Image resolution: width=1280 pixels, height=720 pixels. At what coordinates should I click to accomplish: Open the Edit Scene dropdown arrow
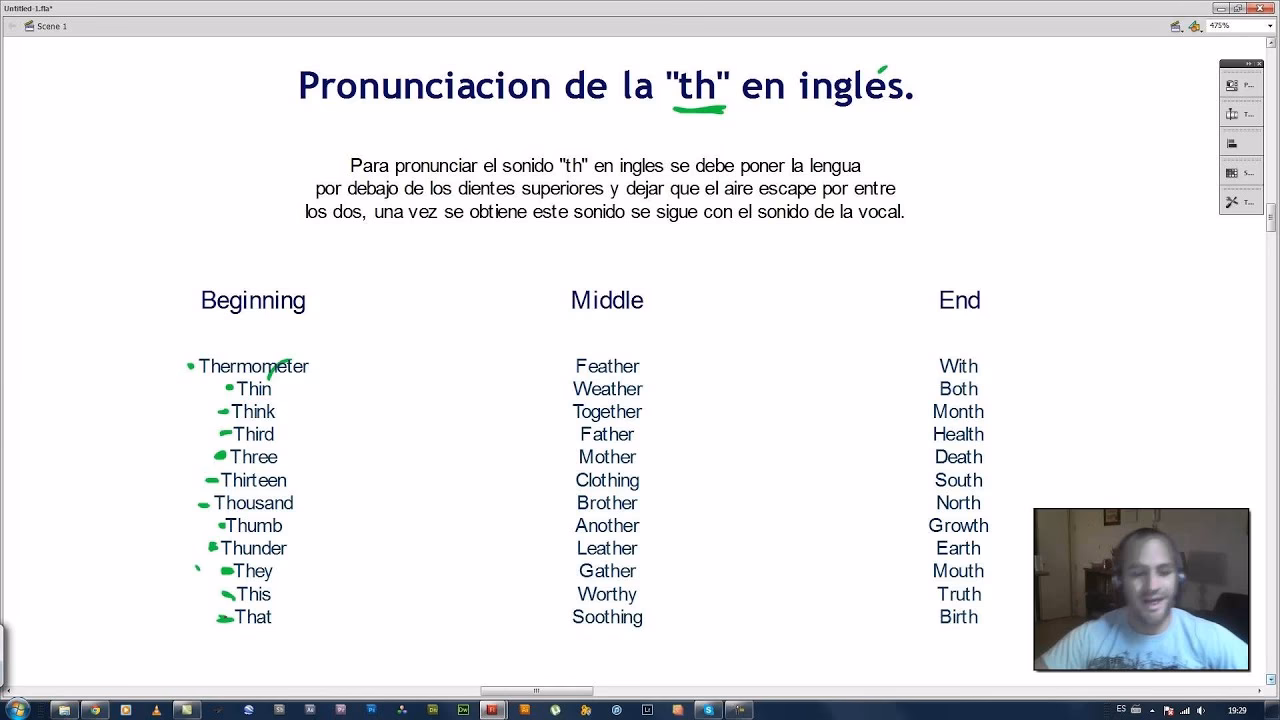1183,31
